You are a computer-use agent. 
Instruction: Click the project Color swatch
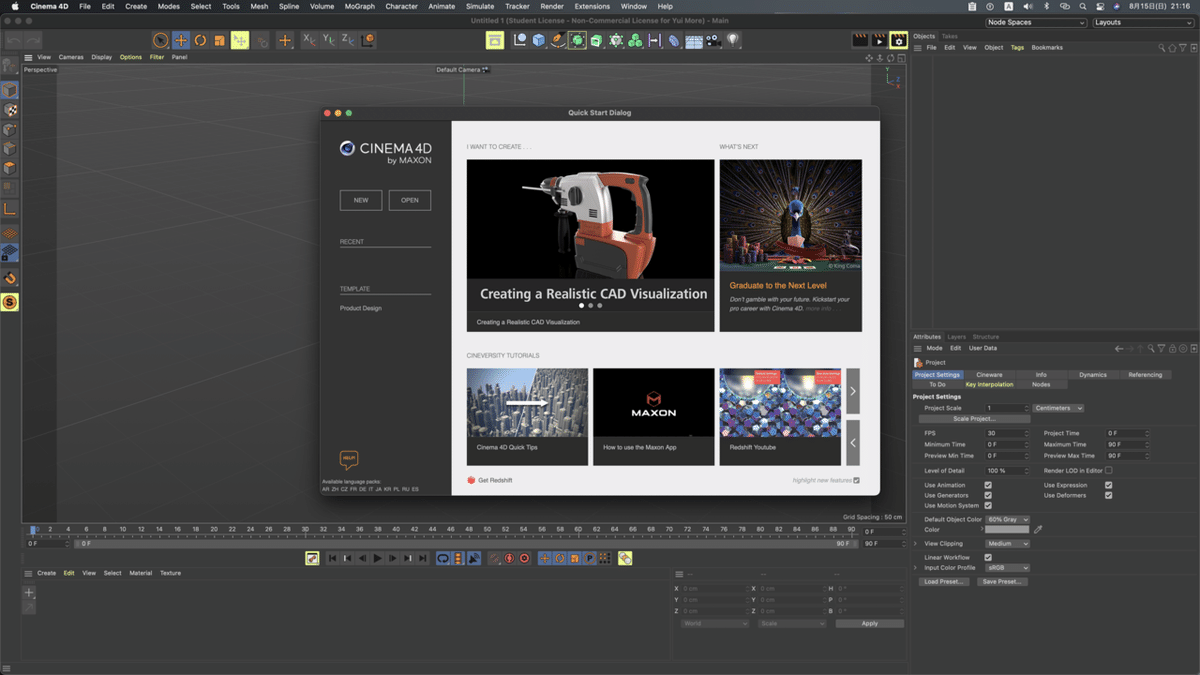click(x=1007, y=529)
